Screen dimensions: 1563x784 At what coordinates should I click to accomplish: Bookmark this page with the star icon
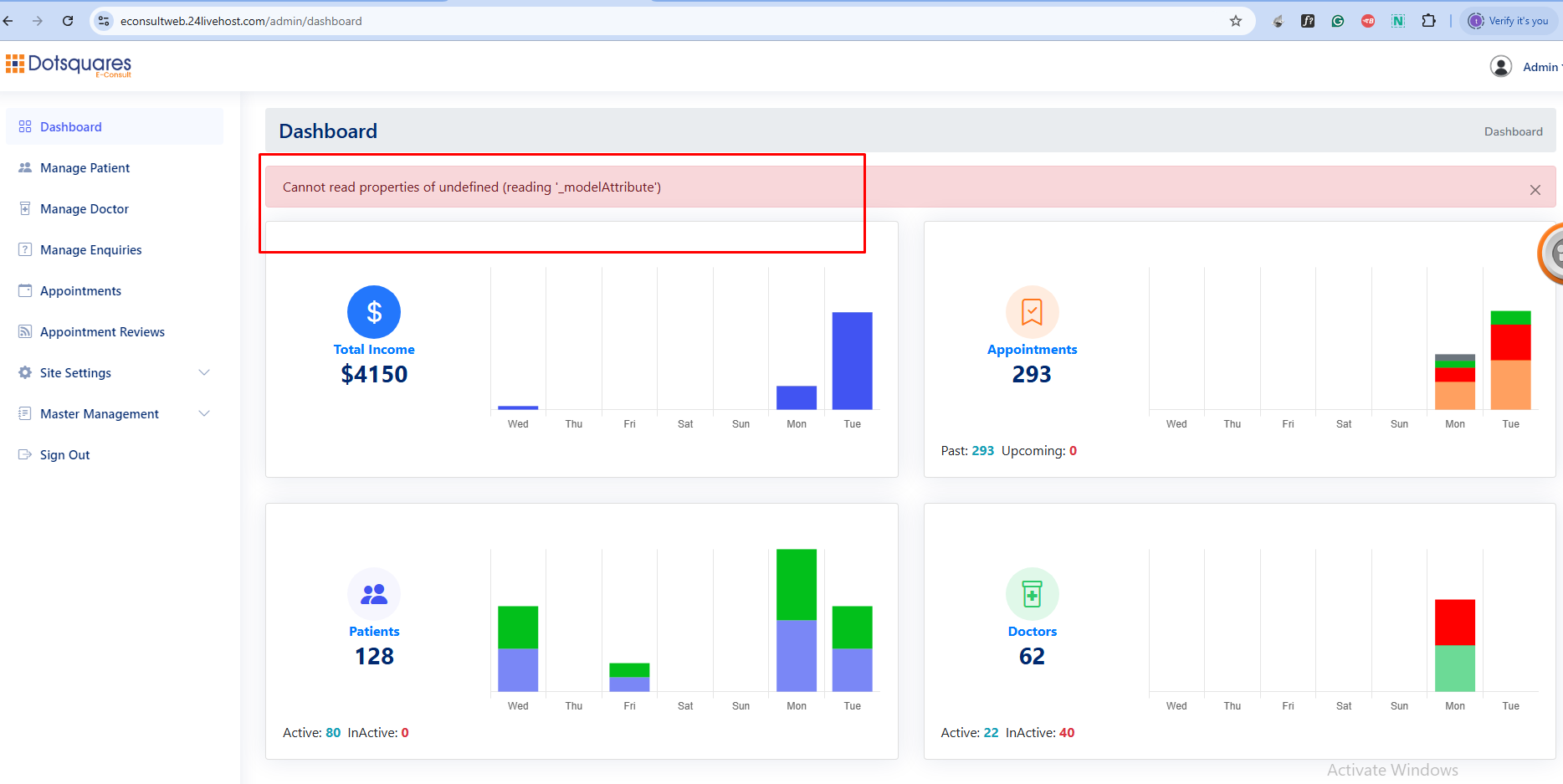(x=1236, y=21)
